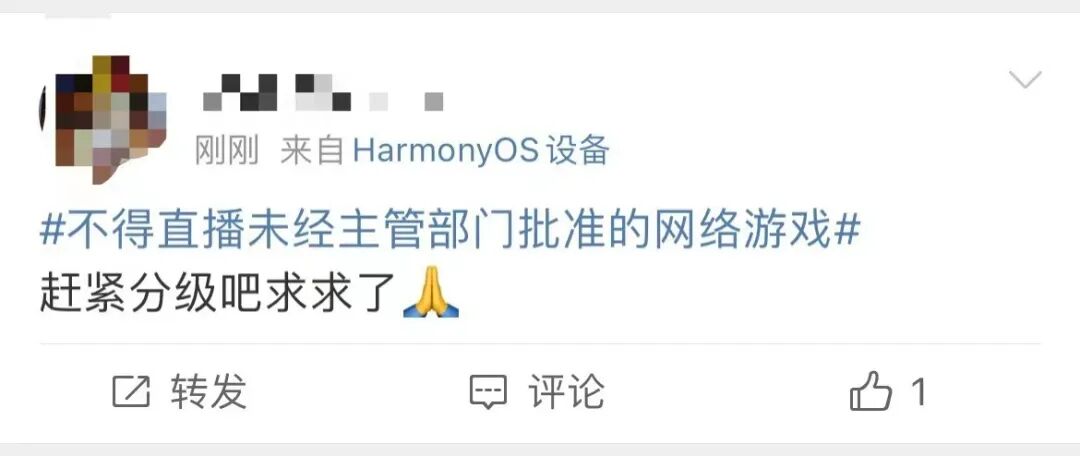The image size is (1080, 456).
Task: Select the 转发 label
Action: [x=209, y=391]
